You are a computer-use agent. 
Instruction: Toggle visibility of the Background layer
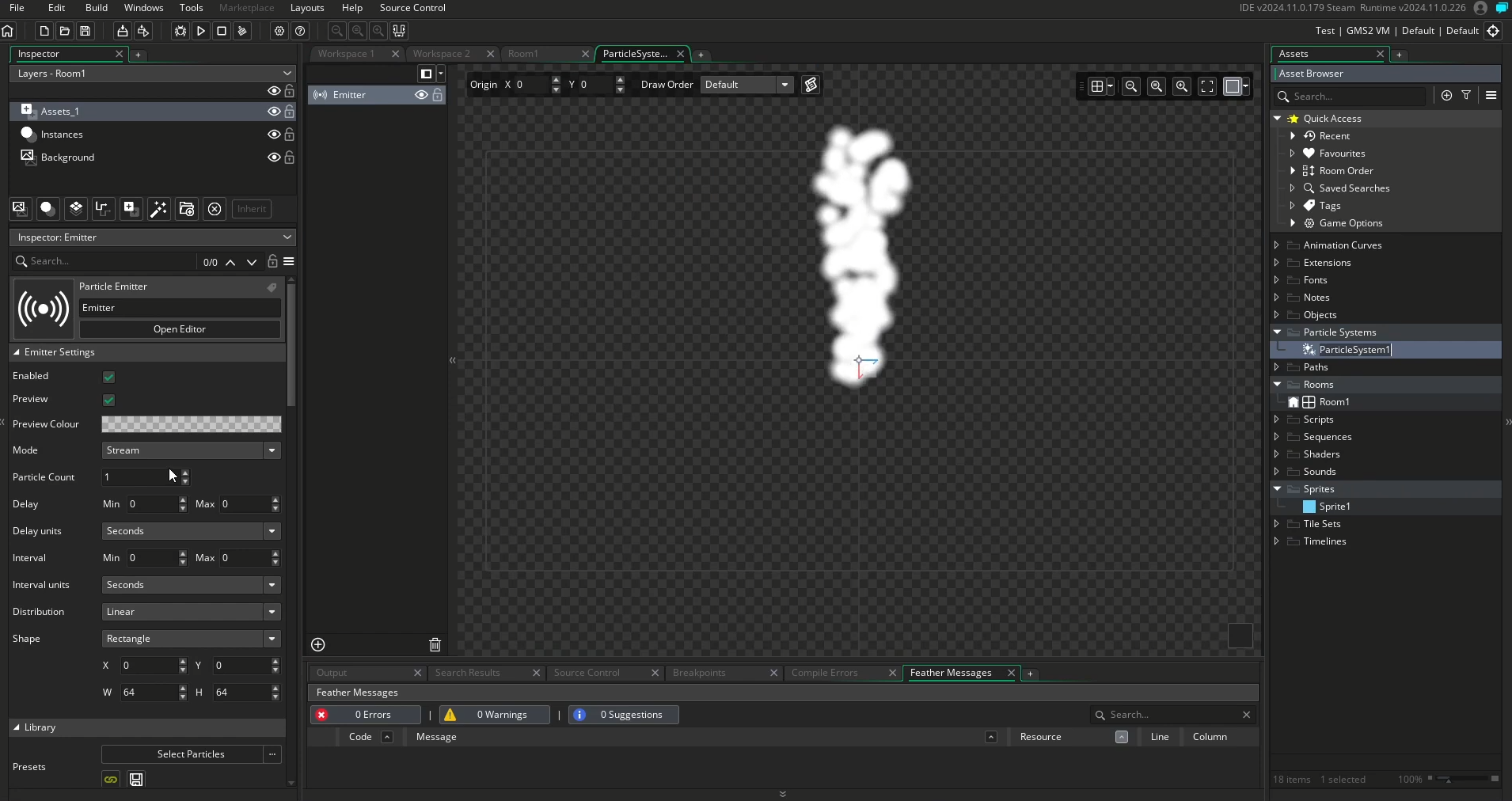pyautogui.click(x=274, y=158)
